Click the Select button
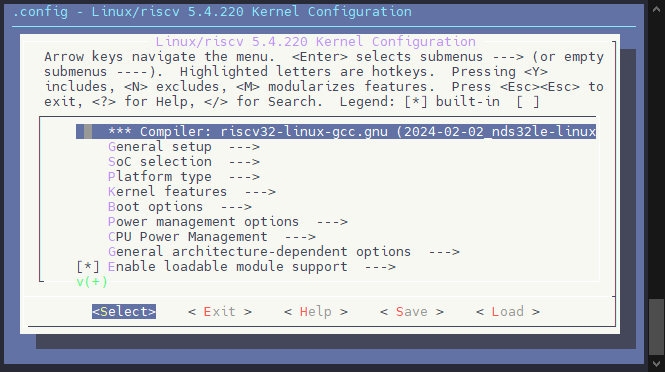Screen dimensions: 665x372 tap(124, 312)
